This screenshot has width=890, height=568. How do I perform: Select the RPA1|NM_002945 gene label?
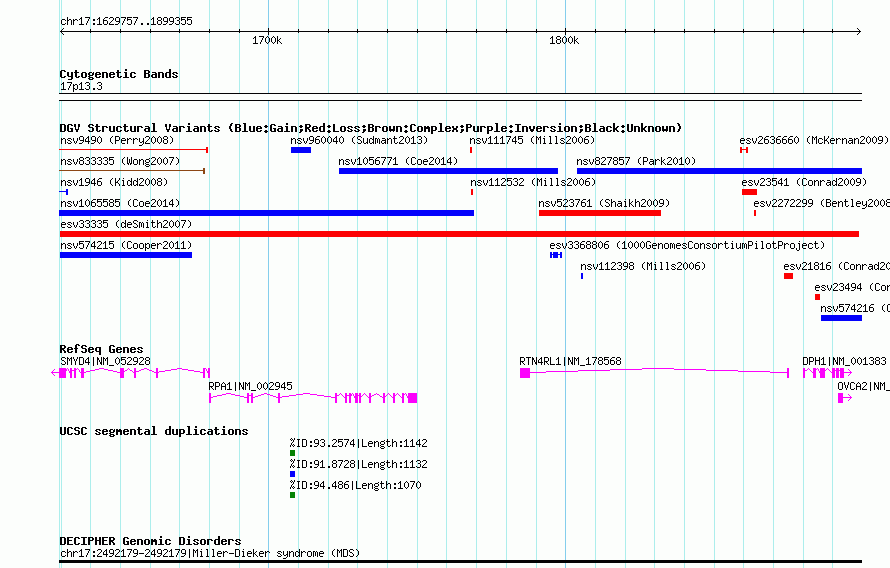click(x=250, y=386)
